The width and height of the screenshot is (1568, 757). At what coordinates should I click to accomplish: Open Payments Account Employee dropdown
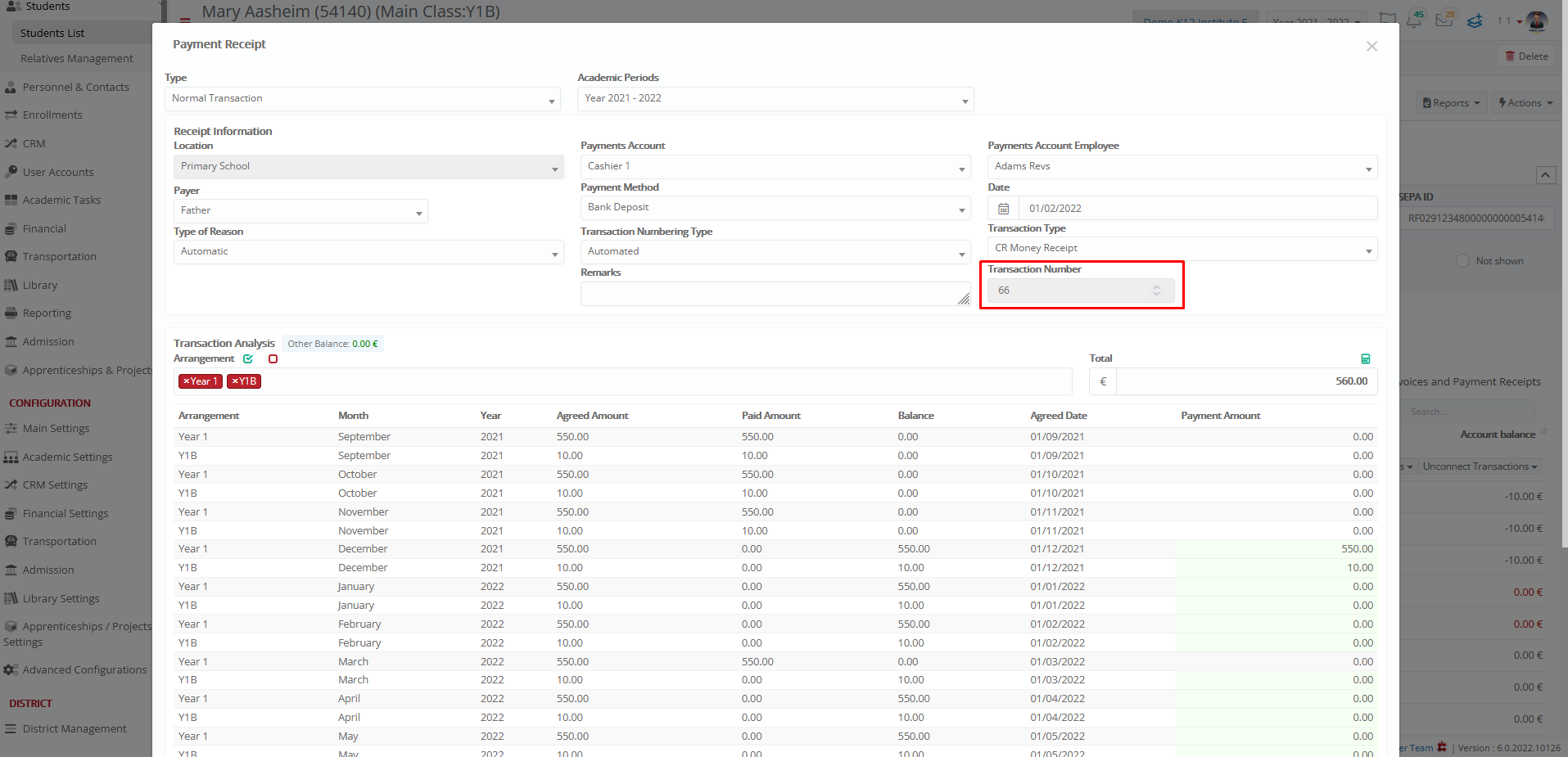tap(1182, 166)
